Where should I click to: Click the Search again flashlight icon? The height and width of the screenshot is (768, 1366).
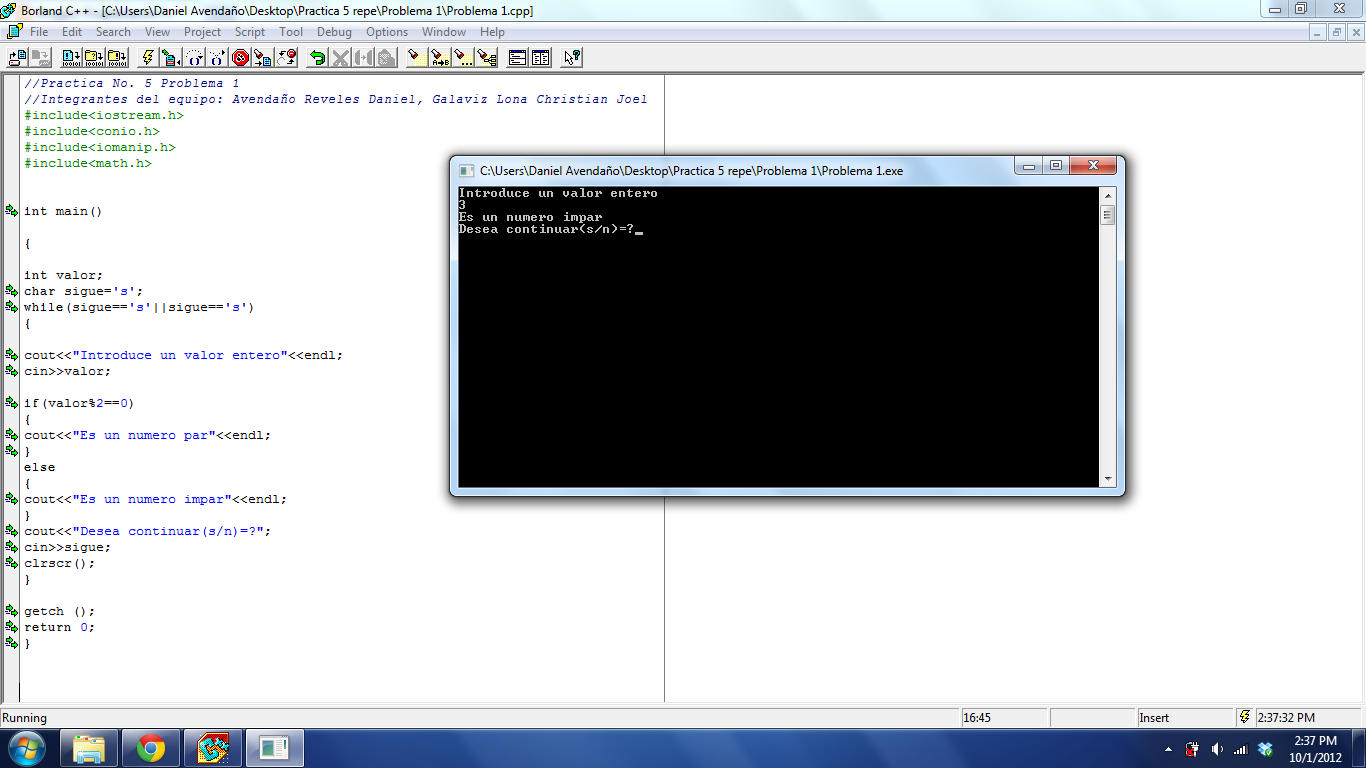pyautogui.click(x=461, y=58)
